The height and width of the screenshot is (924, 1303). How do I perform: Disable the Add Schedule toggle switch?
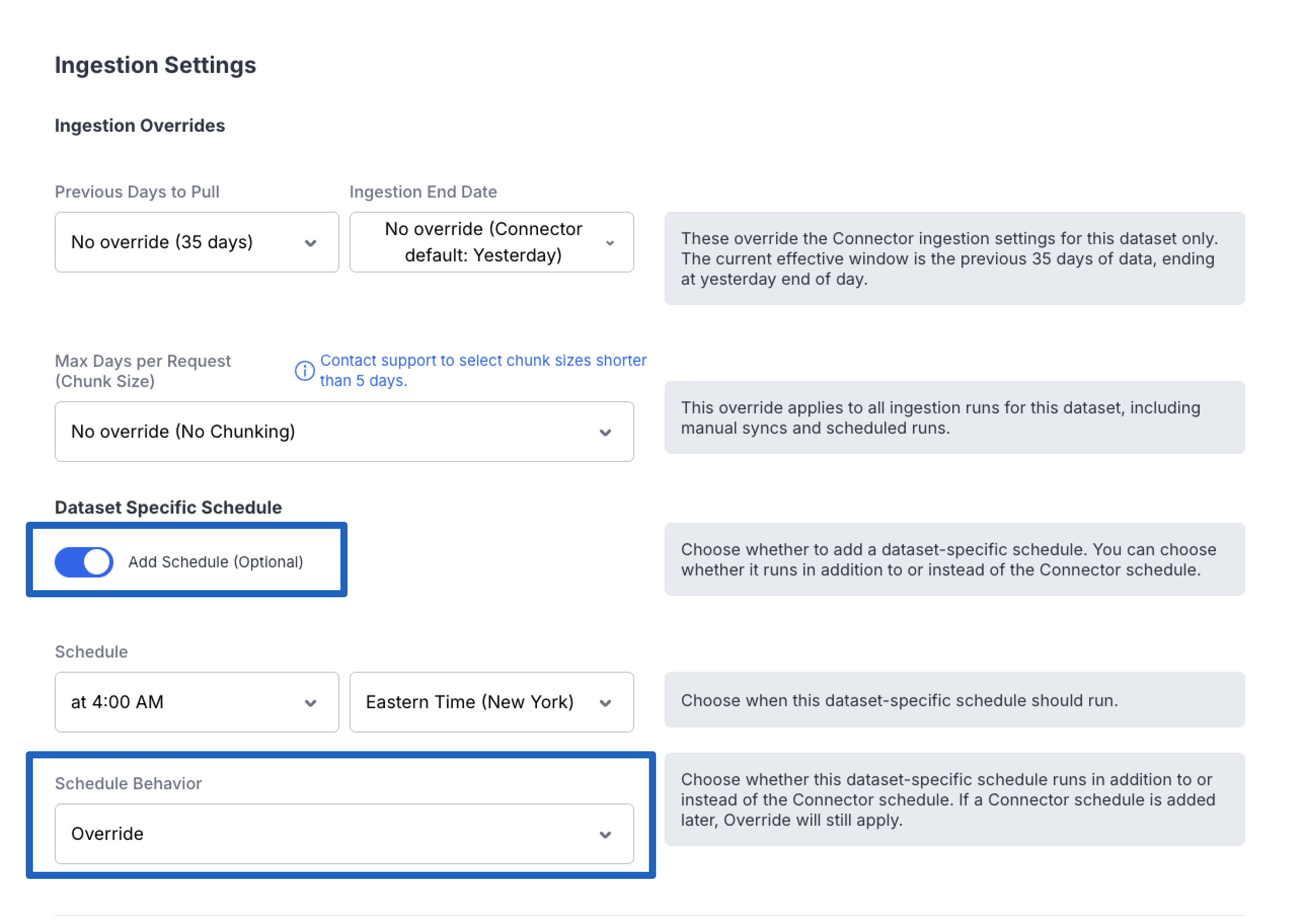pos(84,562)
